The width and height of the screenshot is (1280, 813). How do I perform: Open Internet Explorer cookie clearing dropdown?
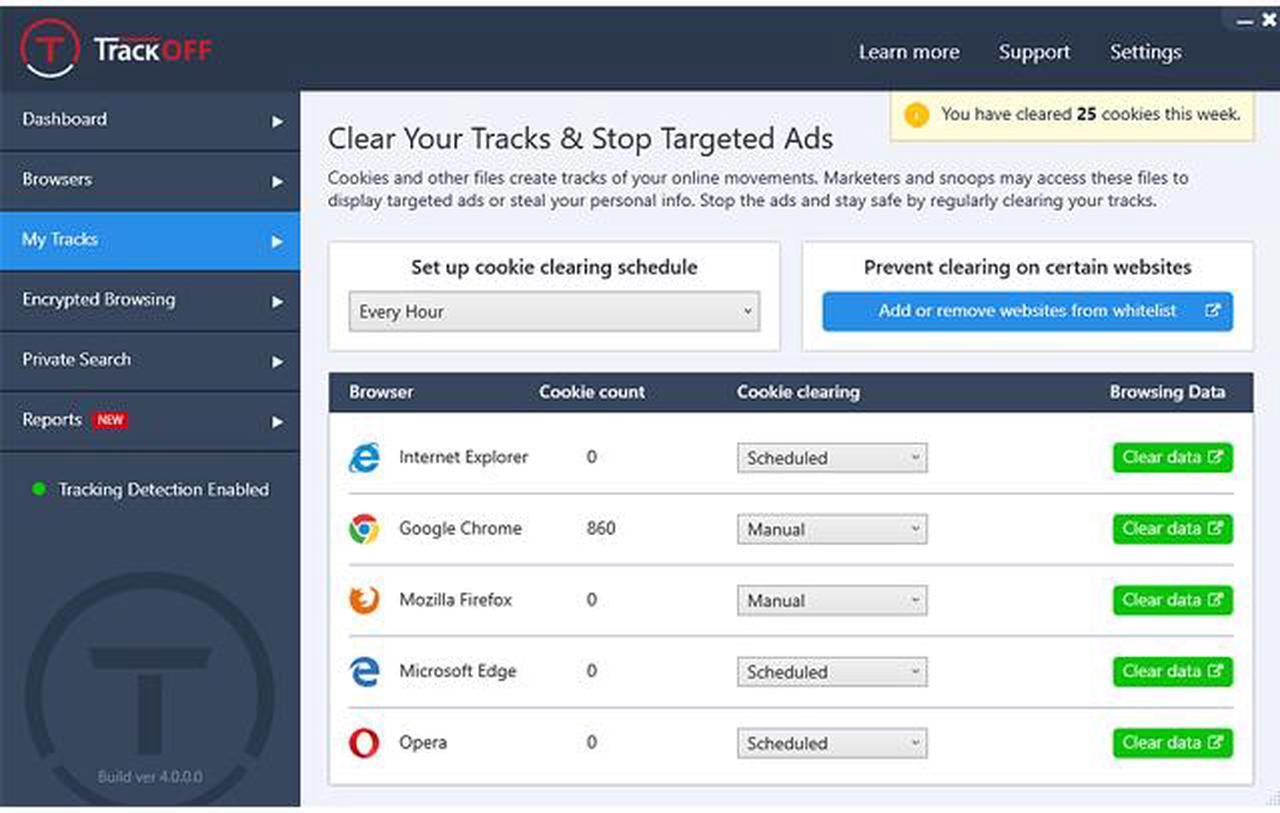pos(832,458)
